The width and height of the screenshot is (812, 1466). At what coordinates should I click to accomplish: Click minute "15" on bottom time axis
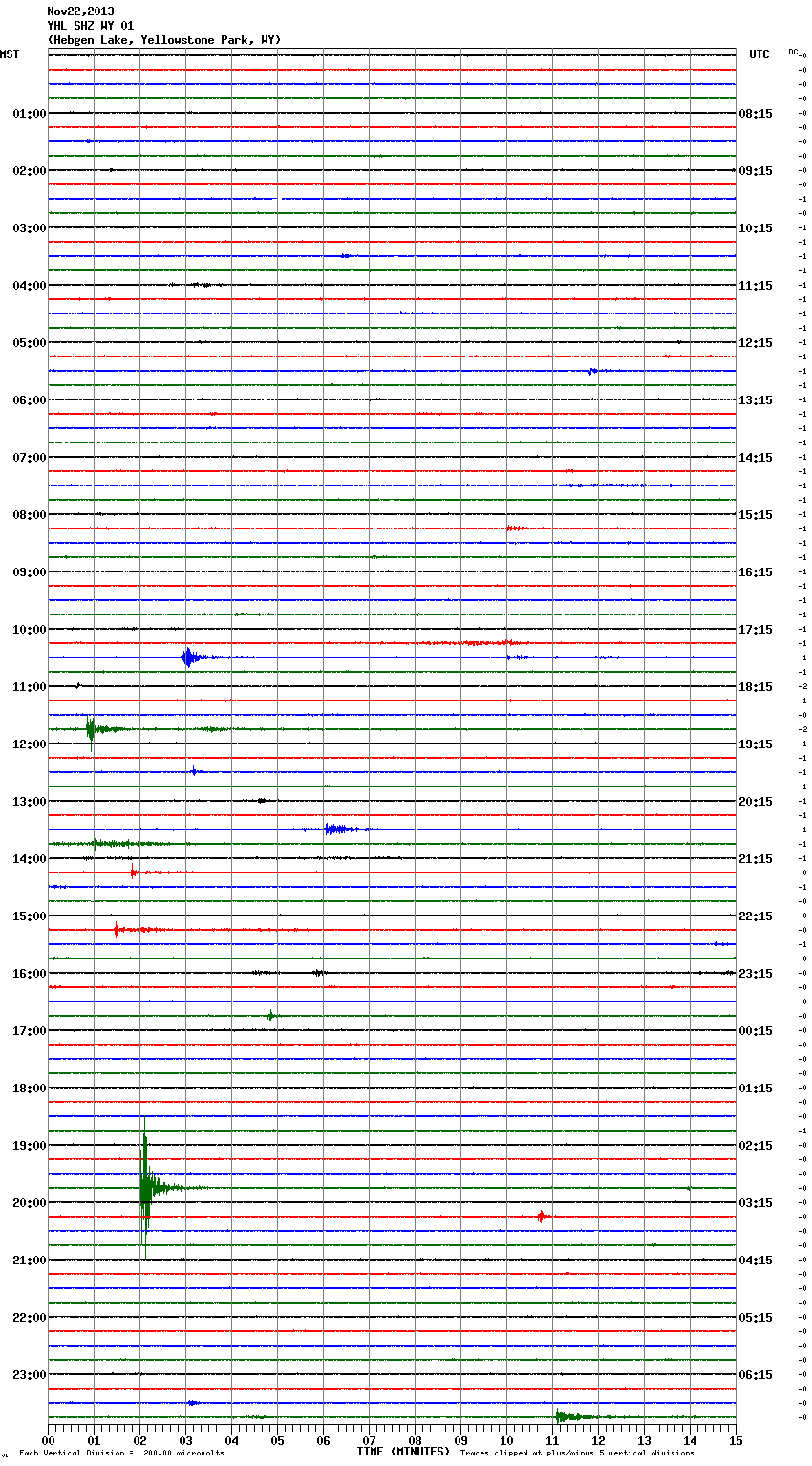(736, 1439)
